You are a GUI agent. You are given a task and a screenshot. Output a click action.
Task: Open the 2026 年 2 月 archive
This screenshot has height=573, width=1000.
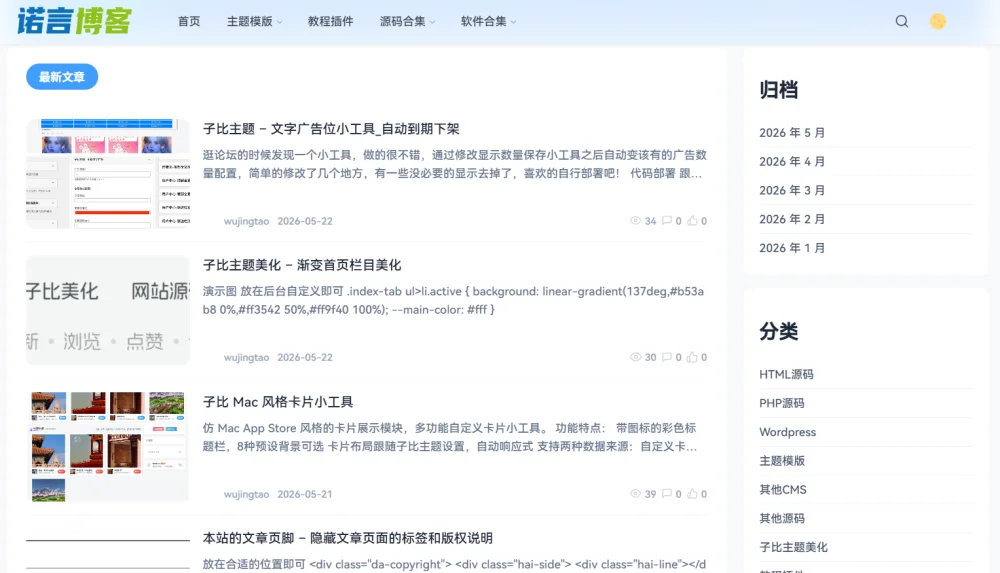pyautogui.click(x=792, y=219)
